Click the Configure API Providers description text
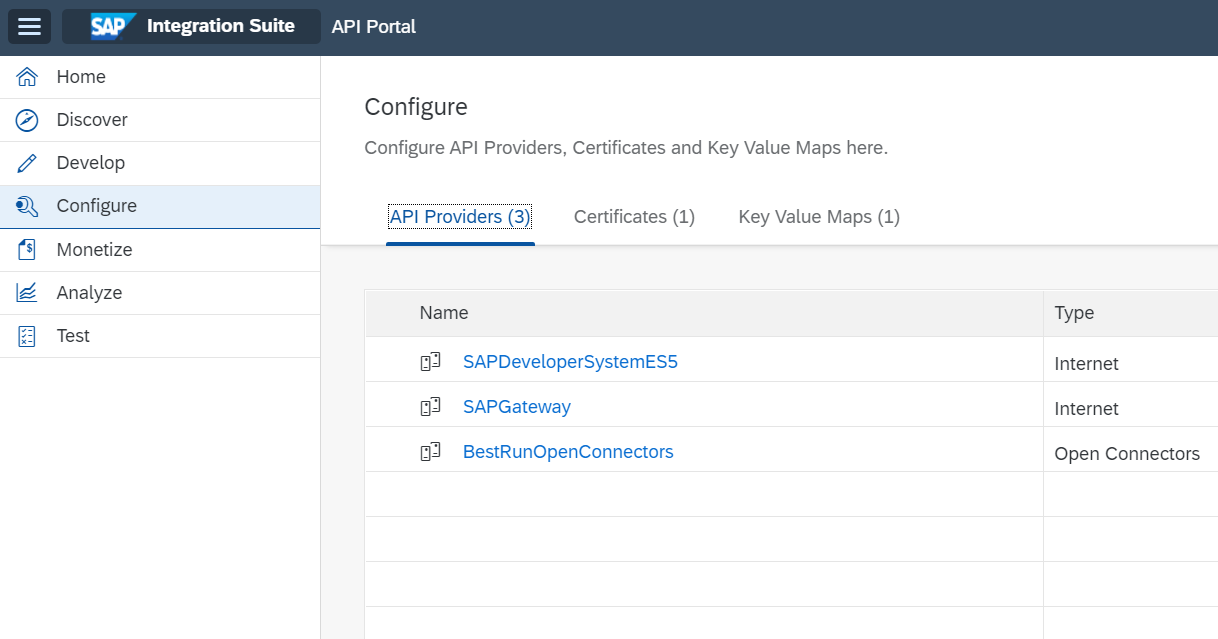This screenshot has height=639, width=1218. click(626, 148)
